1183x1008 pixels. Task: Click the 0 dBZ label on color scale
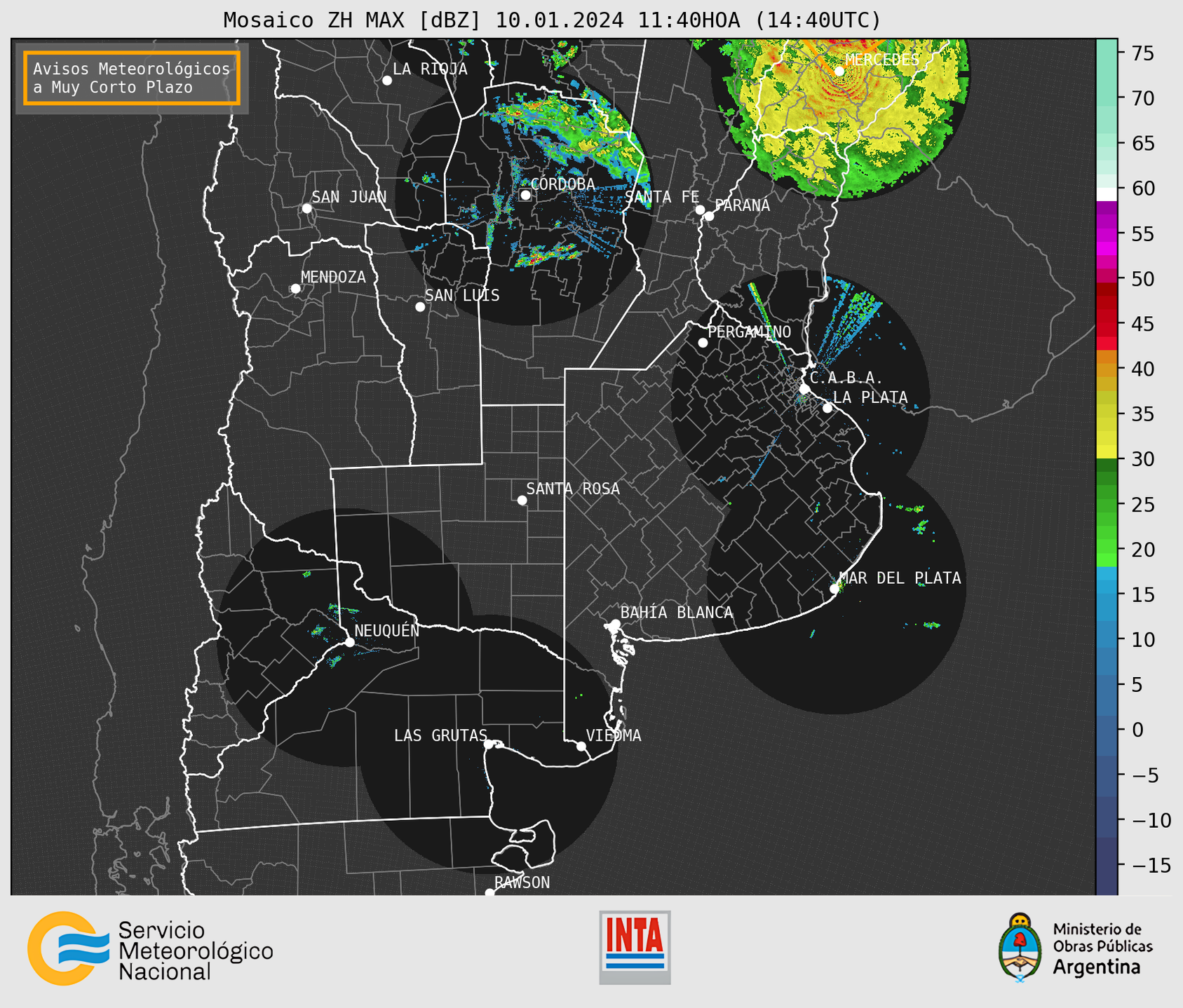tap(1137, 730)
